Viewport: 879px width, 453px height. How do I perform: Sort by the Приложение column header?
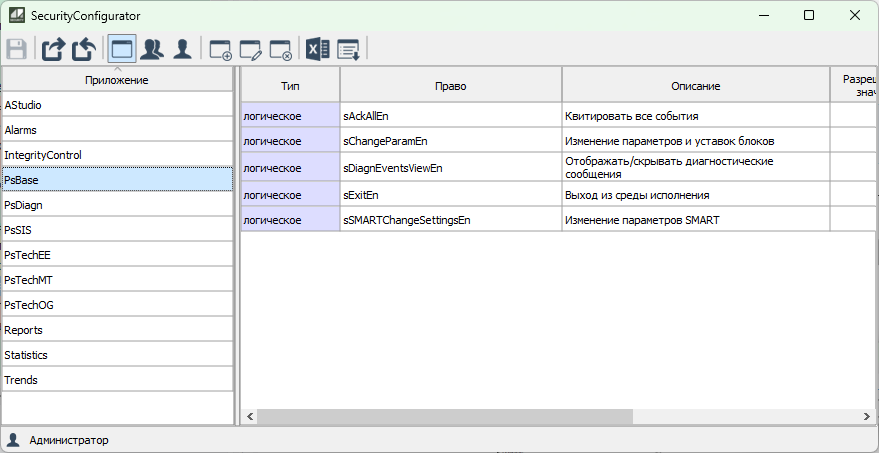point(117,80)
